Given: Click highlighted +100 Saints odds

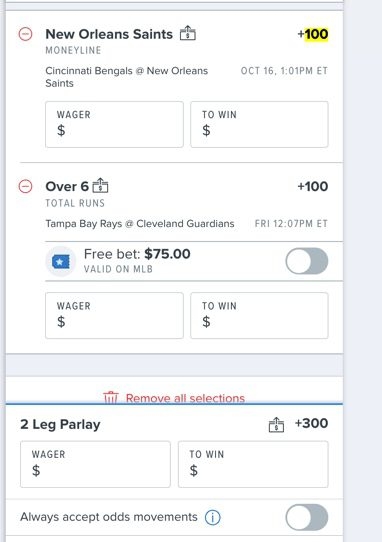Looking at the screenshot, I should 313,34.
